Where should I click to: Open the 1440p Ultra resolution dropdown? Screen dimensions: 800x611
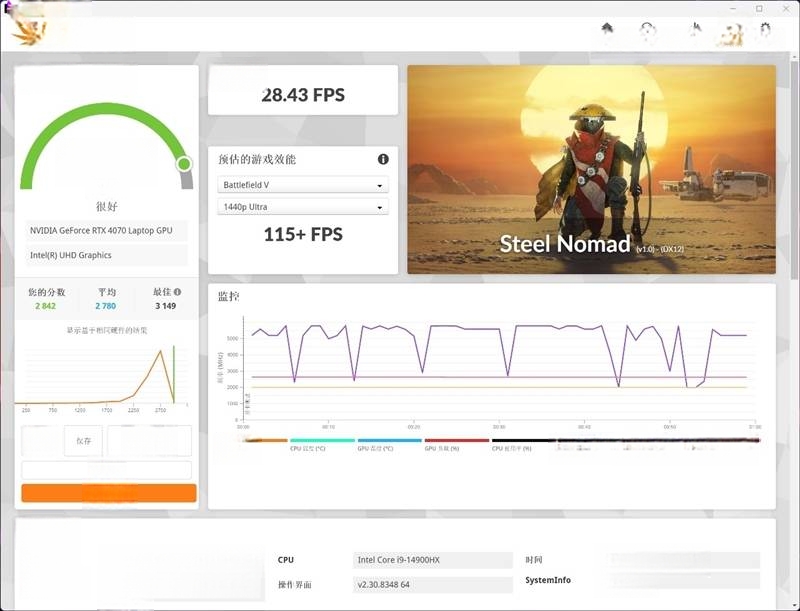(303, 207)
